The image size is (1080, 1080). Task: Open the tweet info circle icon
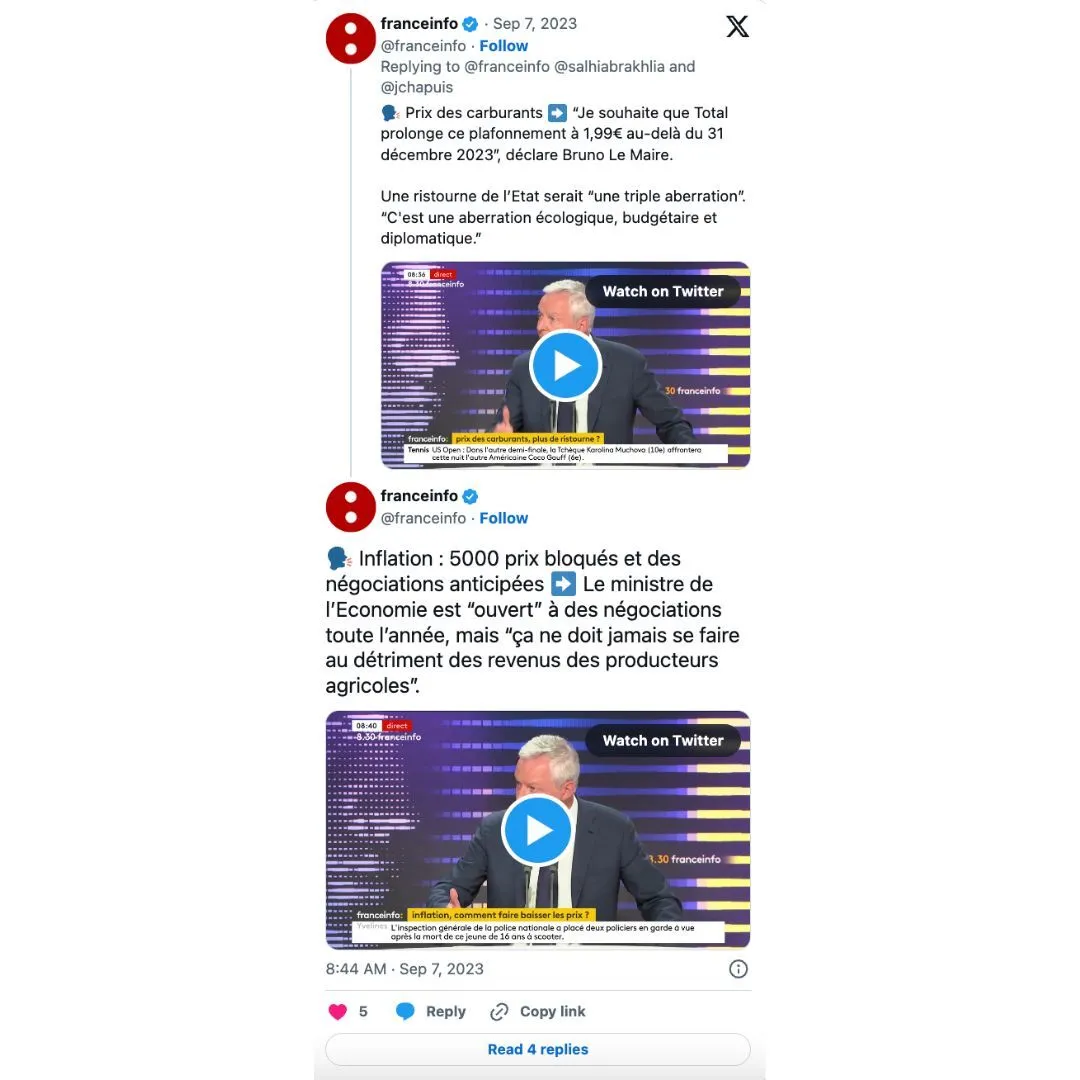738,969
